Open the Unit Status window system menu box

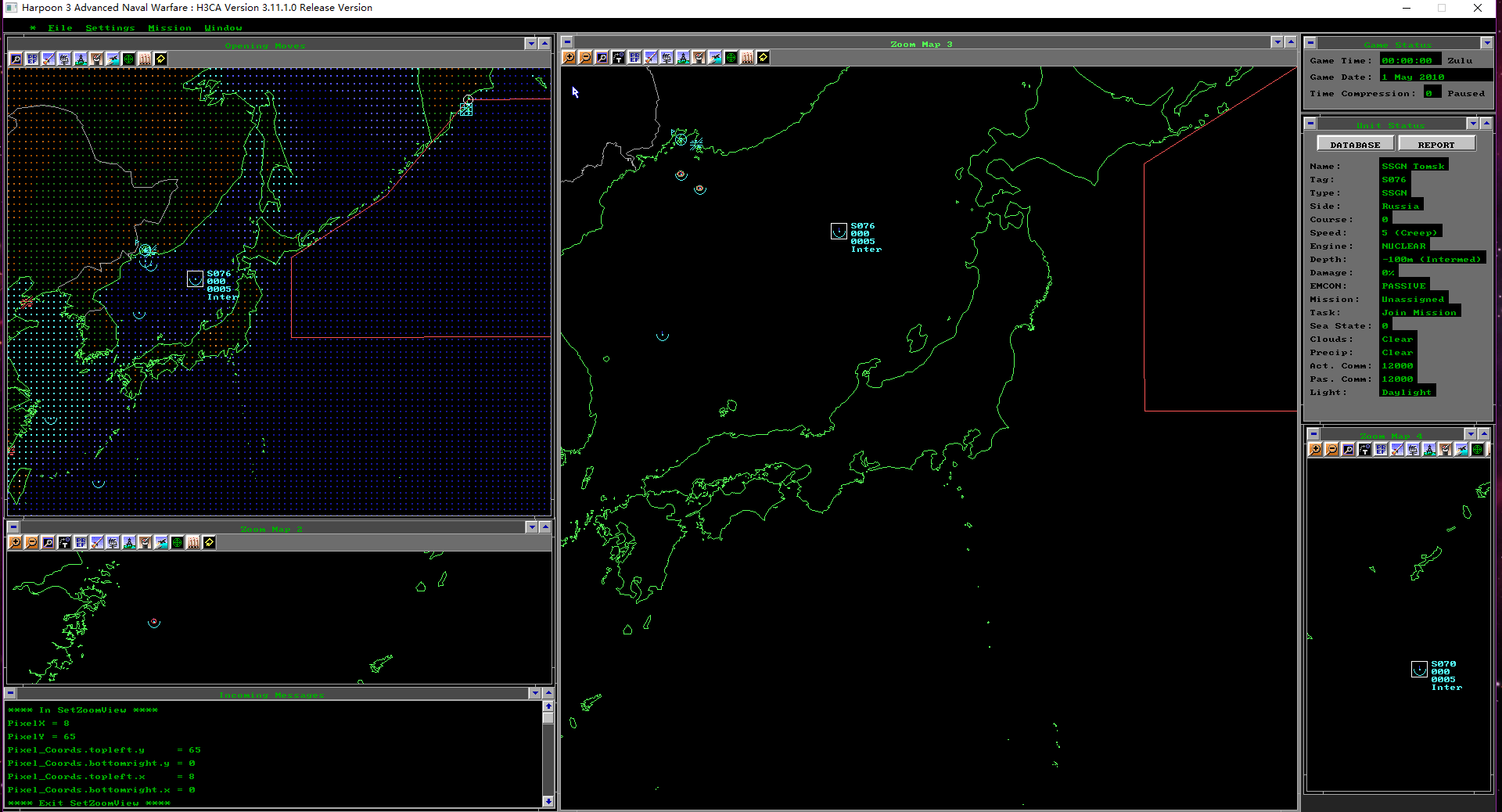coord(1310,124)
